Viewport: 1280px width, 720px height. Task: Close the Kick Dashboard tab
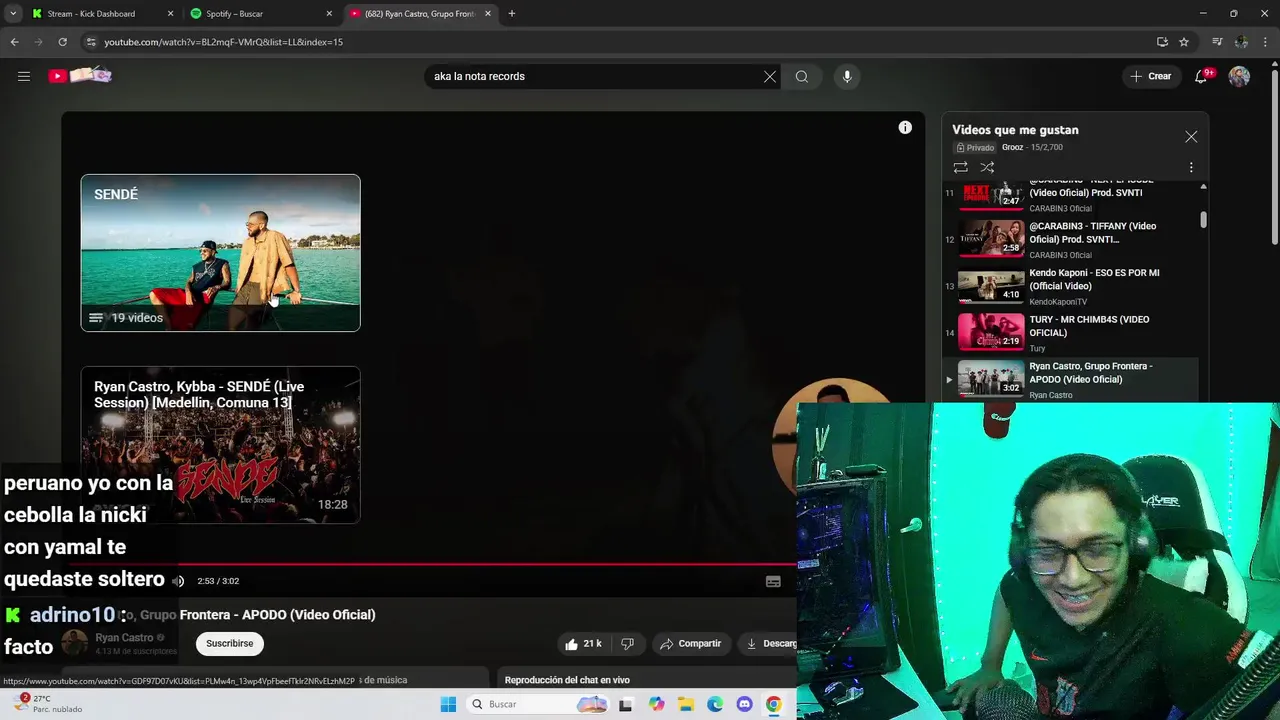tap(170, 13)
